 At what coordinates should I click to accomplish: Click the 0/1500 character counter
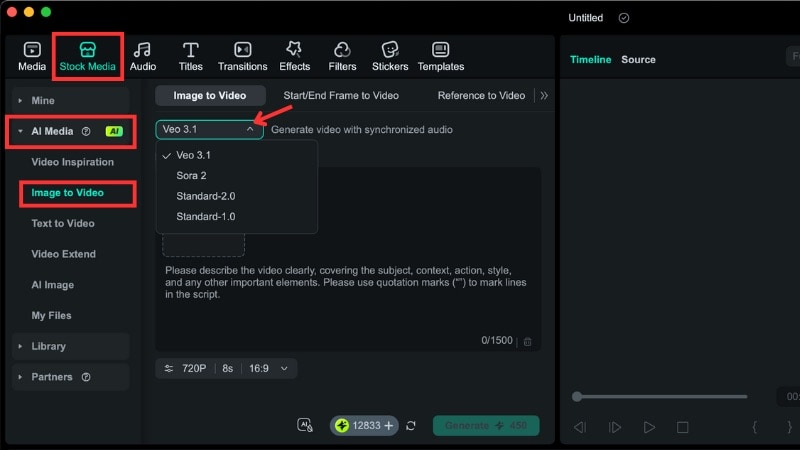(496, 340)
